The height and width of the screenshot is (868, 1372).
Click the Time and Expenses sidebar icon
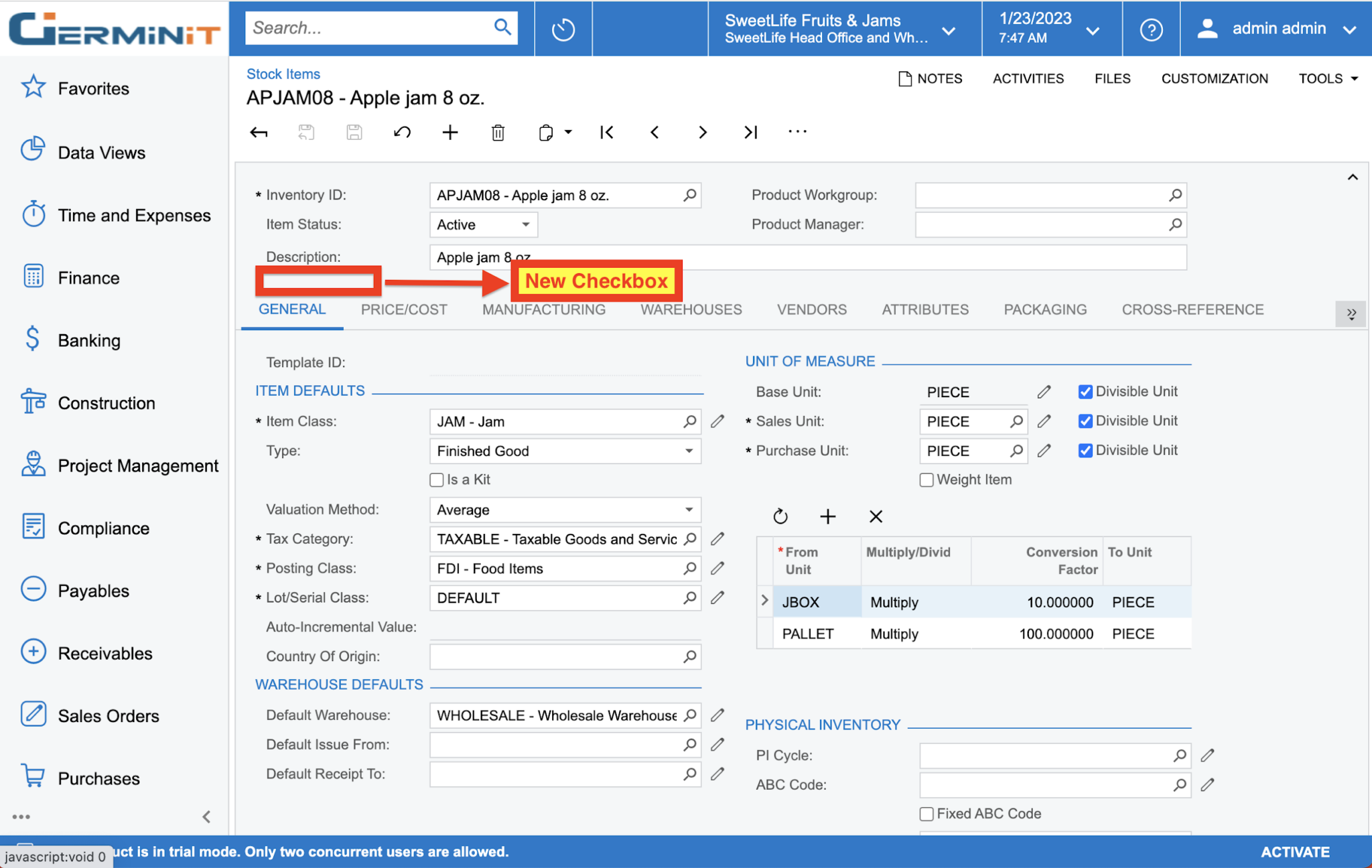[x=33, y=214]
